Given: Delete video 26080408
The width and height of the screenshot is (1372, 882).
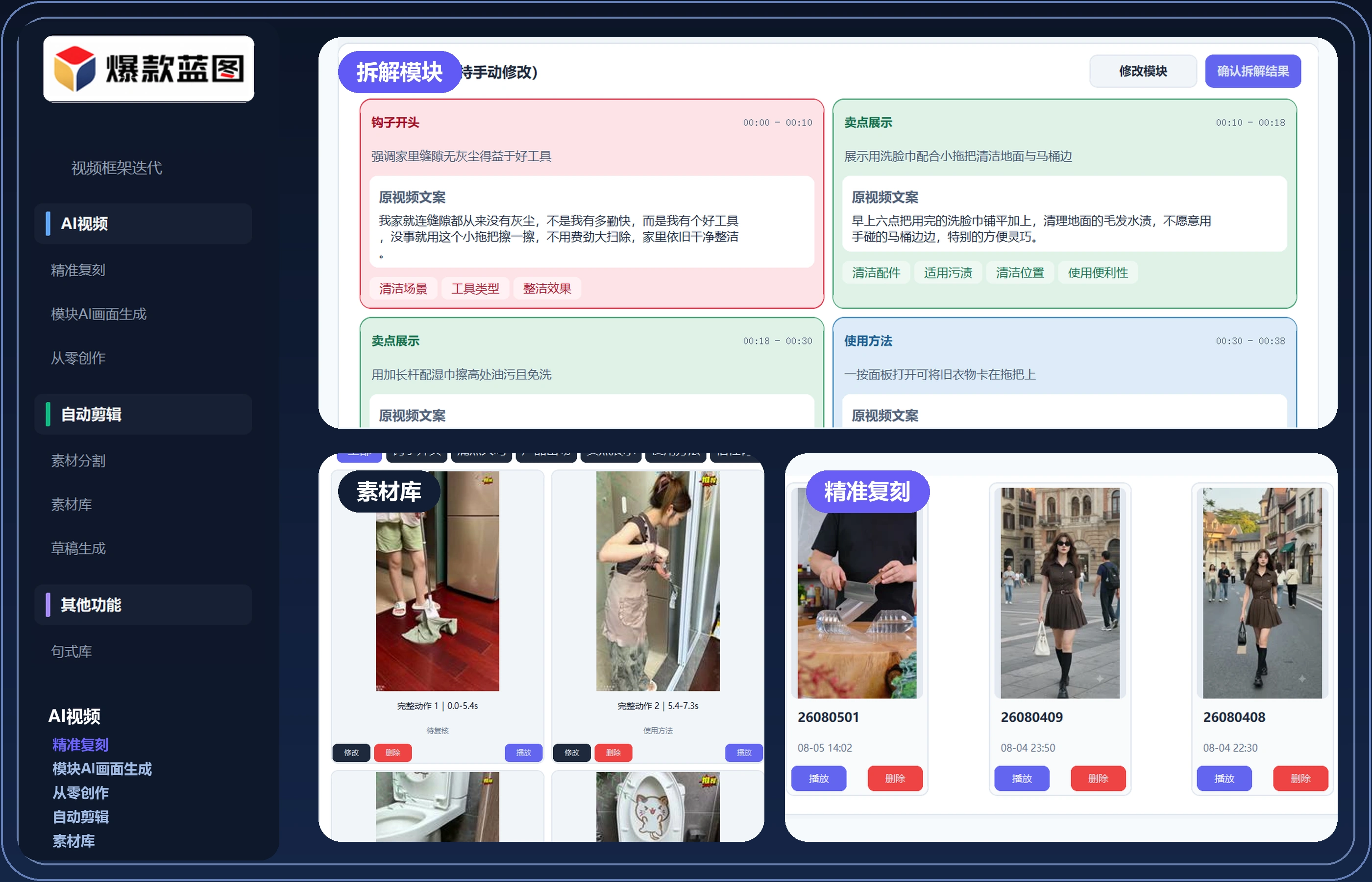Looking at the screenshot, I should coord(1300,778).
